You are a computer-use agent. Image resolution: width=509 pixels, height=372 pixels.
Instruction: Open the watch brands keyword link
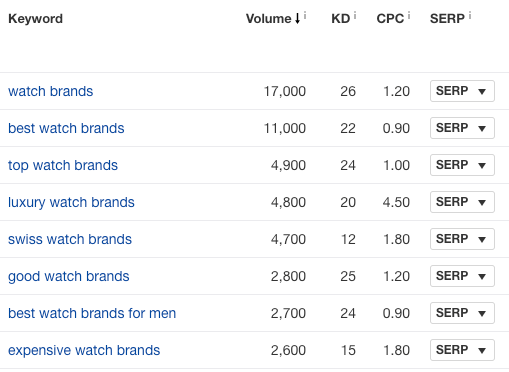pyautogui.click(x=51, y=91)
